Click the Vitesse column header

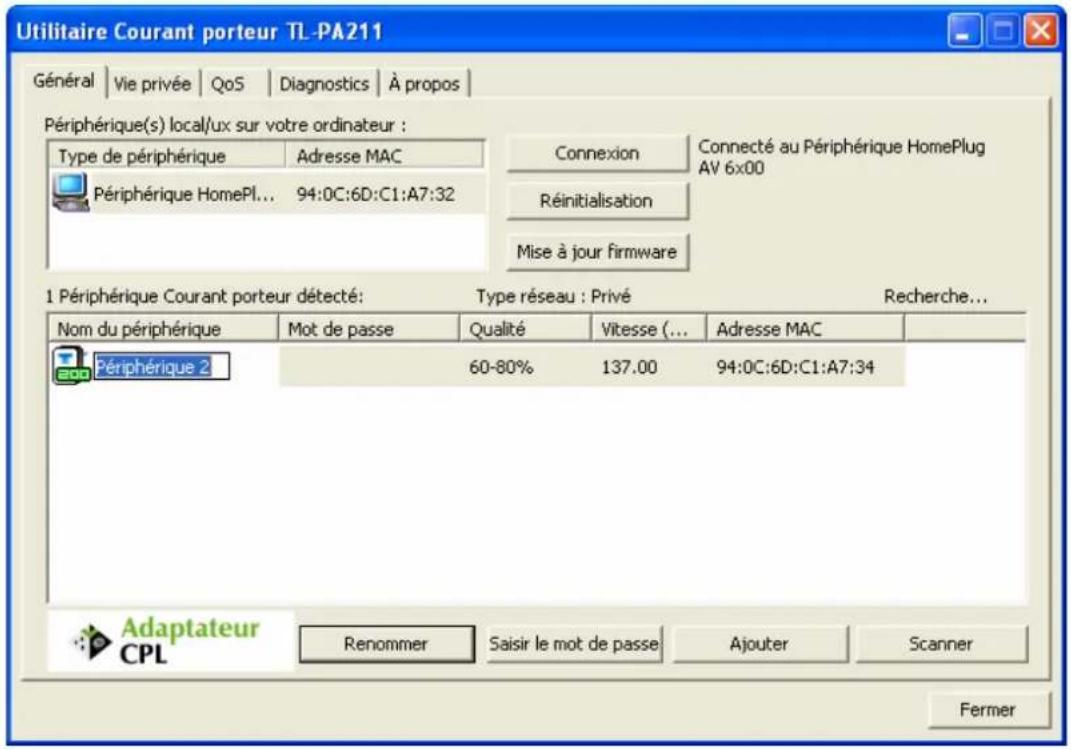pos(648,329)
